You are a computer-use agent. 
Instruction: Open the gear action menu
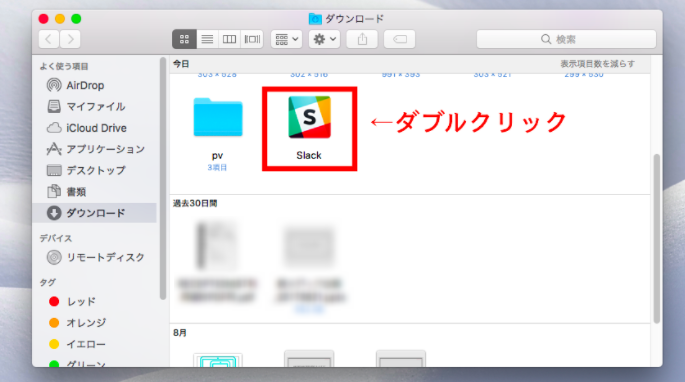pyautogui.click(x=324, y=39)
